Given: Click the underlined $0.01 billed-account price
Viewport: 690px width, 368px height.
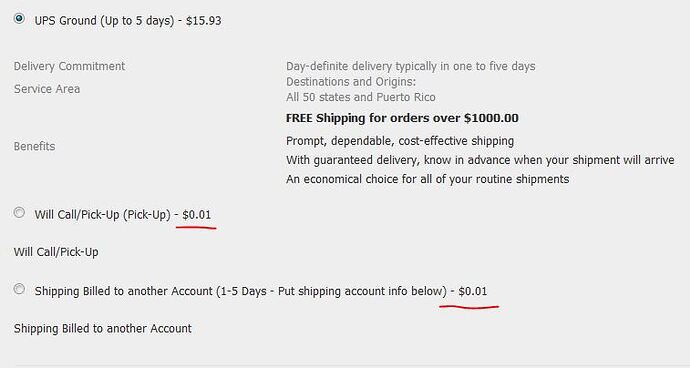Looking at the screenshot, I should 473,291.
